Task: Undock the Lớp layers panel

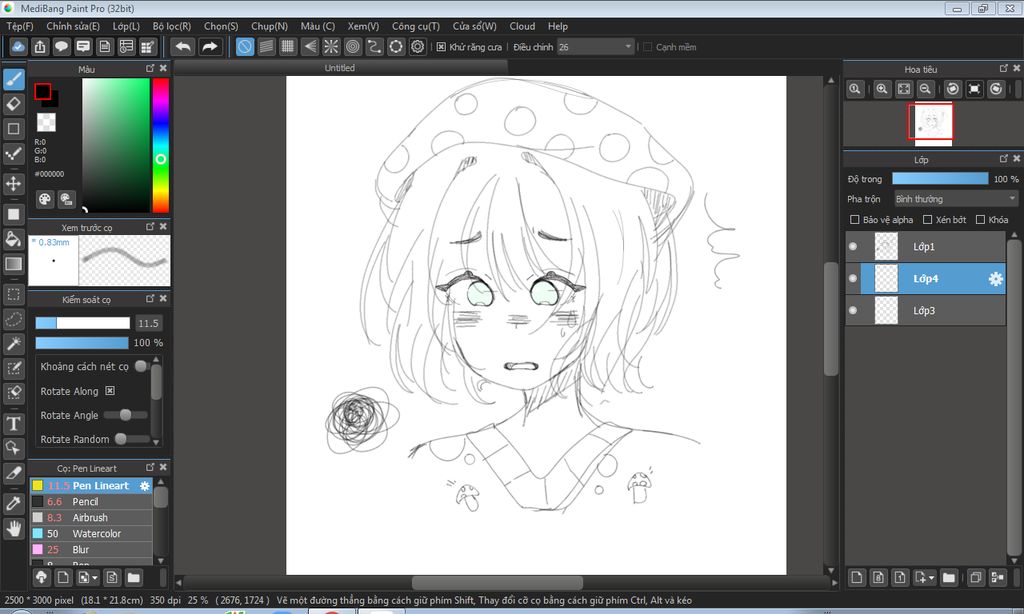Action: tap(1004, 159)
